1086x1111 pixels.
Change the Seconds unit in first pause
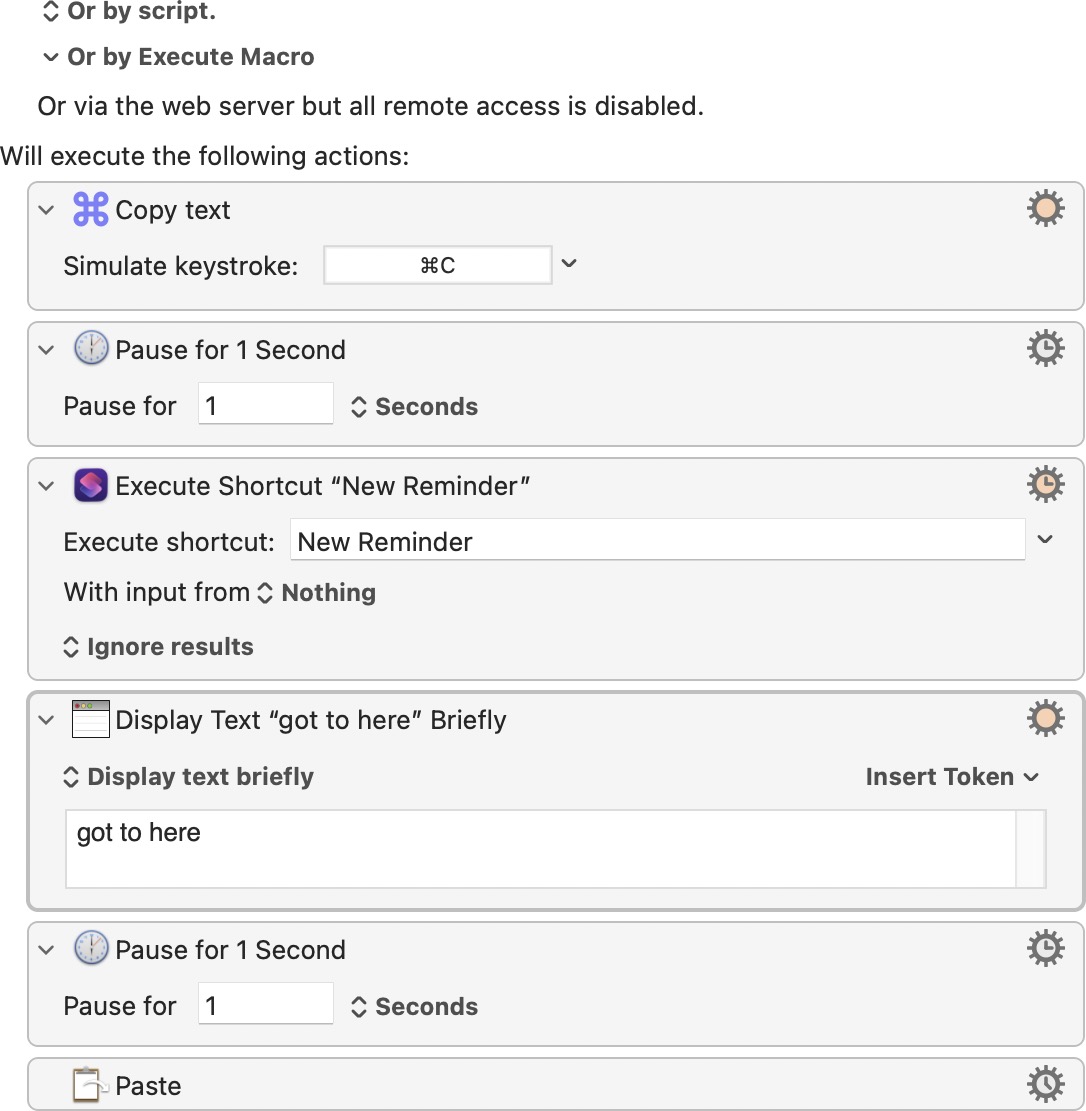click(x=415, y=407)
